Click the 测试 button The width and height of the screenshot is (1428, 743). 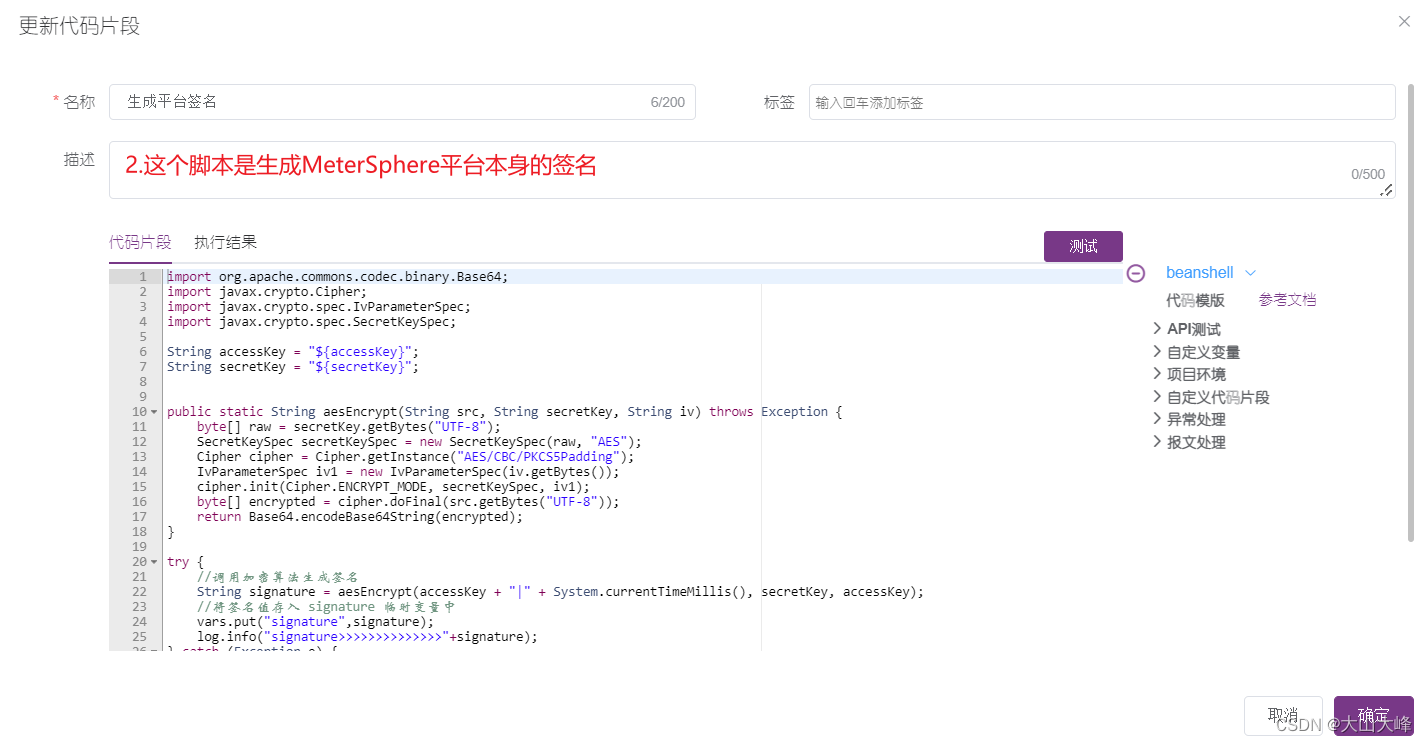[1083, 246]
